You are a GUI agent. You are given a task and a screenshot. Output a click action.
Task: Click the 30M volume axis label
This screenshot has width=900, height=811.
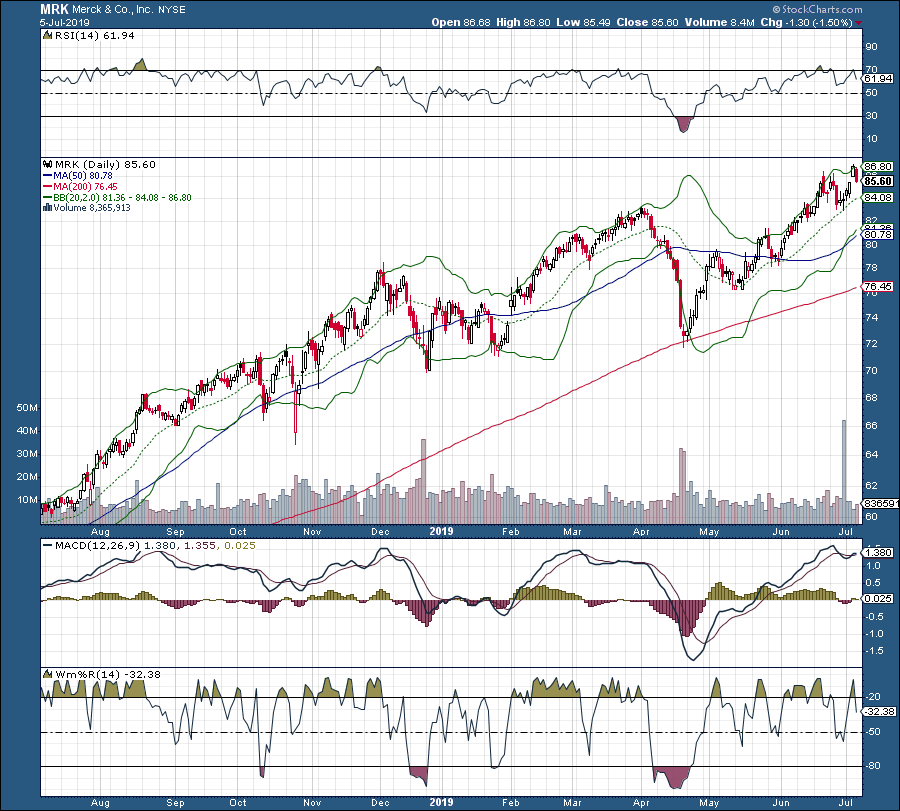click(27, 454)
